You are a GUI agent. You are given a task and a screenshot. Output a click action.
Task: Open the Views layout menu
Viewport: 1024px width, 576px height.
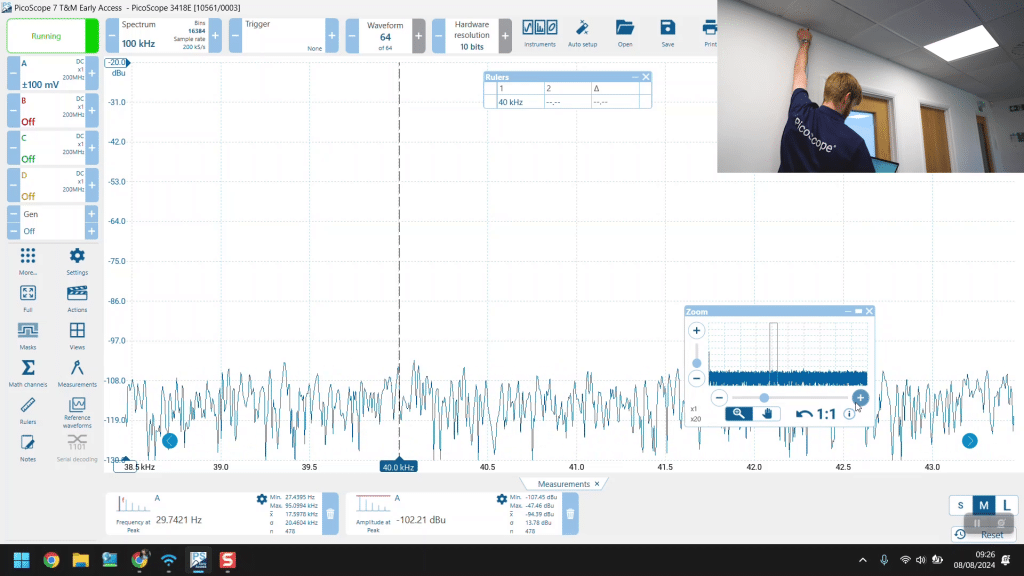pos(77,332)
